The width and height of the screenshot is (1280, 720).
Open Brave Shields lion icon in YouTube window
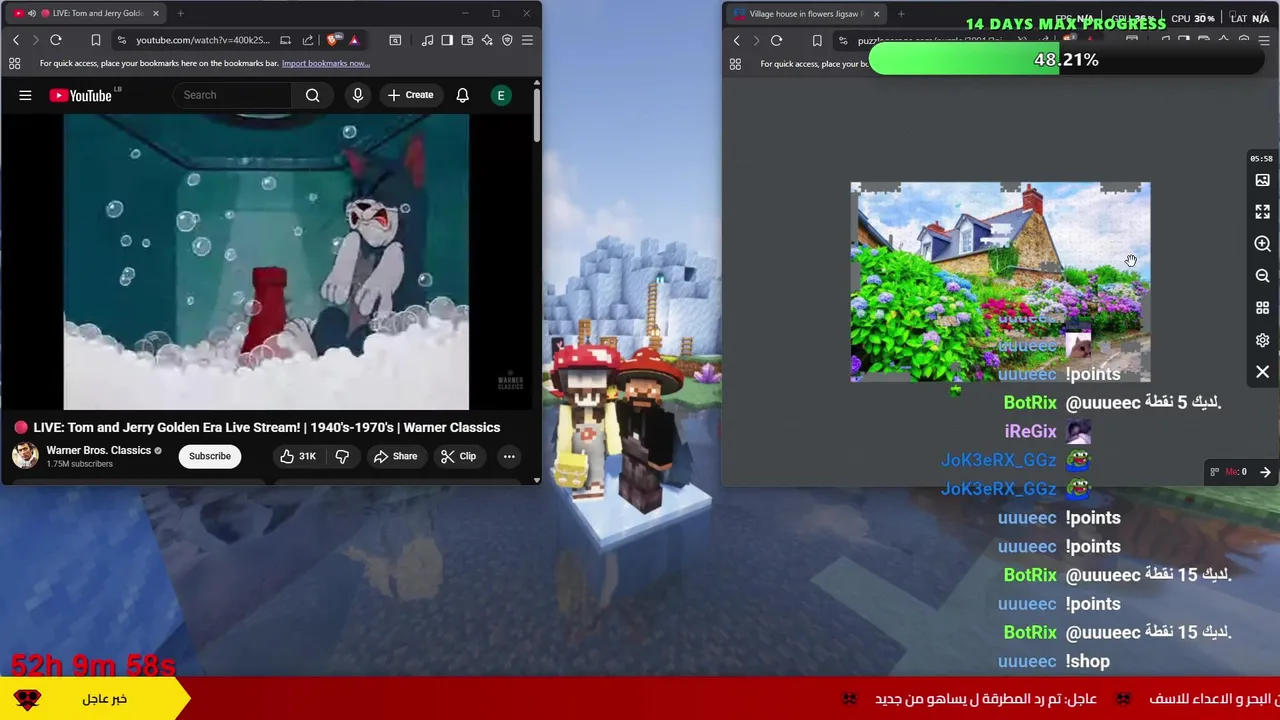click(x=333, y=40)
